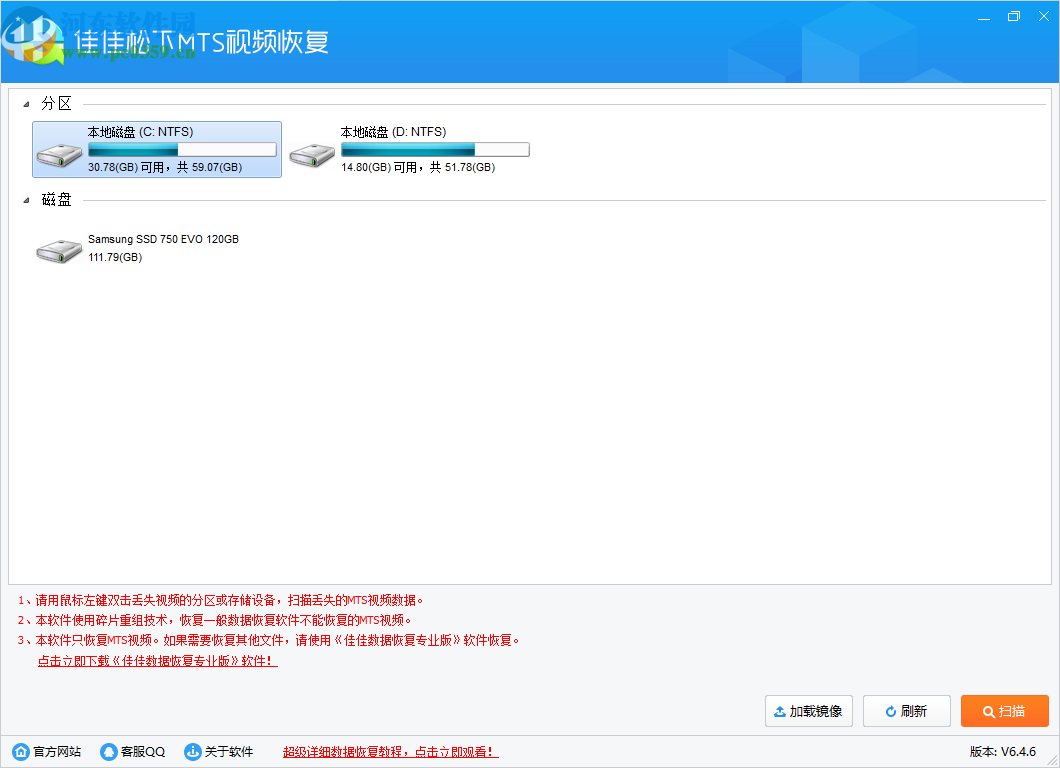1060x768 pixels.
Task: Select the C: NTFS partition entry
Action: (156, 149)
